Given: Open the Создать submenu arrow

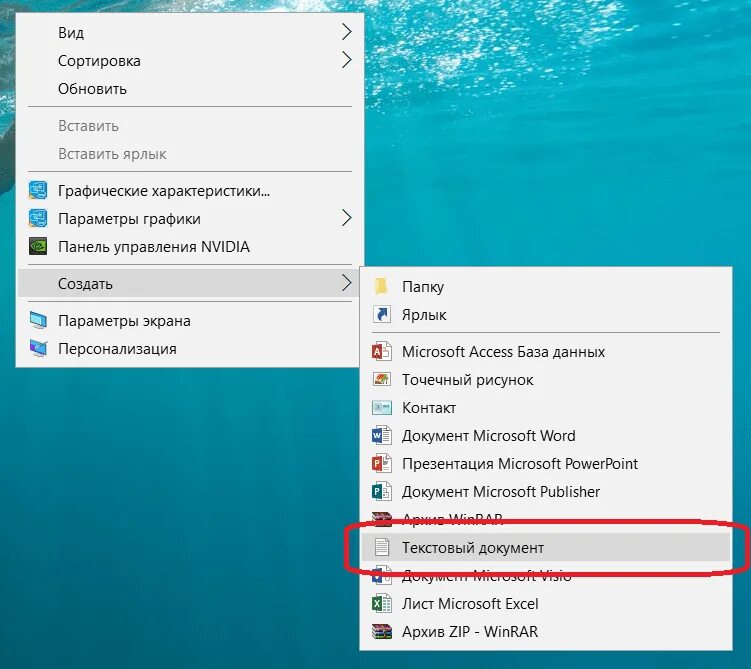Looking at the screenshot, I should (x=346, y=283).
